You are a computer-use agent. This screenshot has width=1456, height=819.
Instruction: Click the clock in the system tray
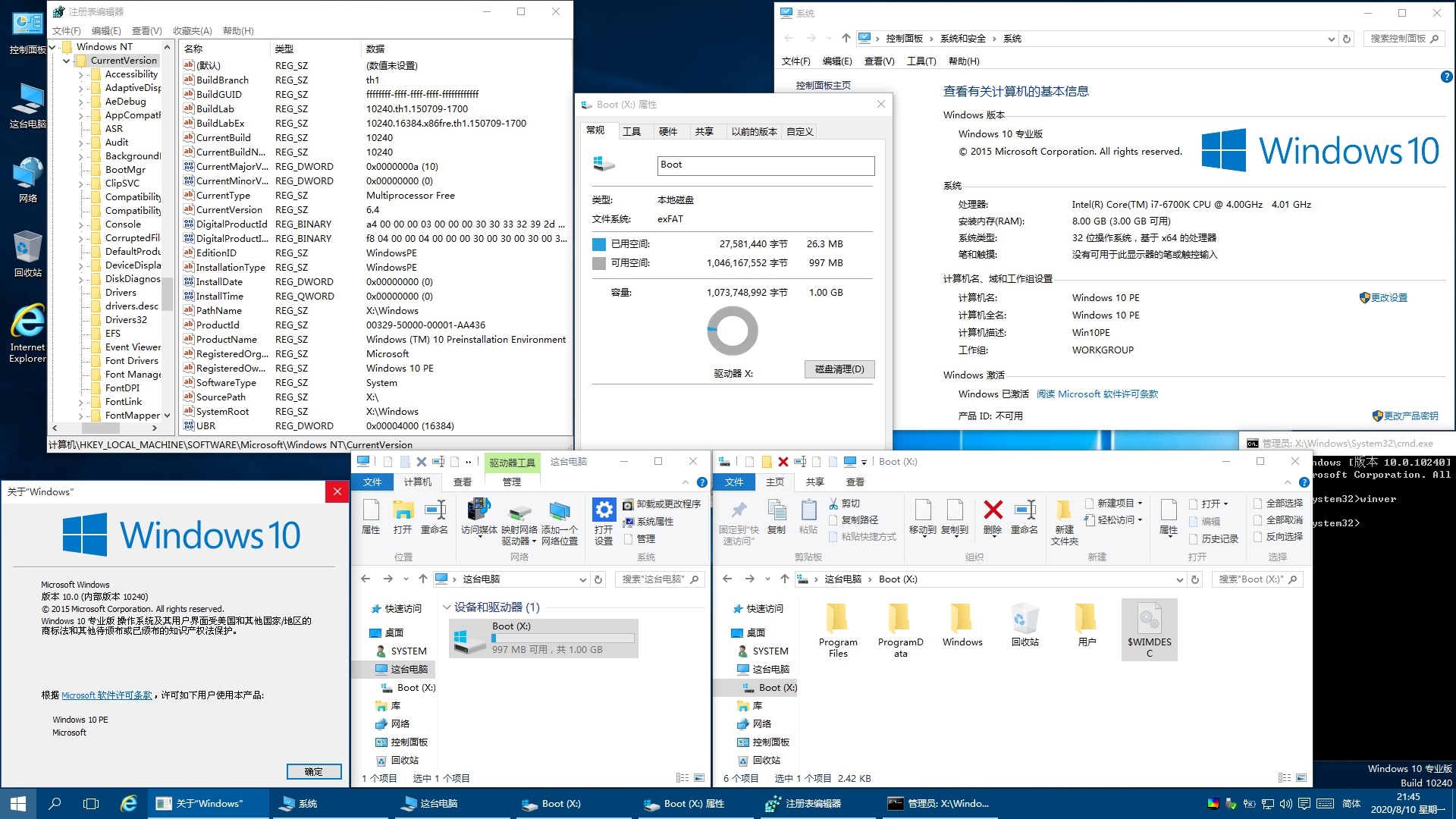click(1408, 803)
